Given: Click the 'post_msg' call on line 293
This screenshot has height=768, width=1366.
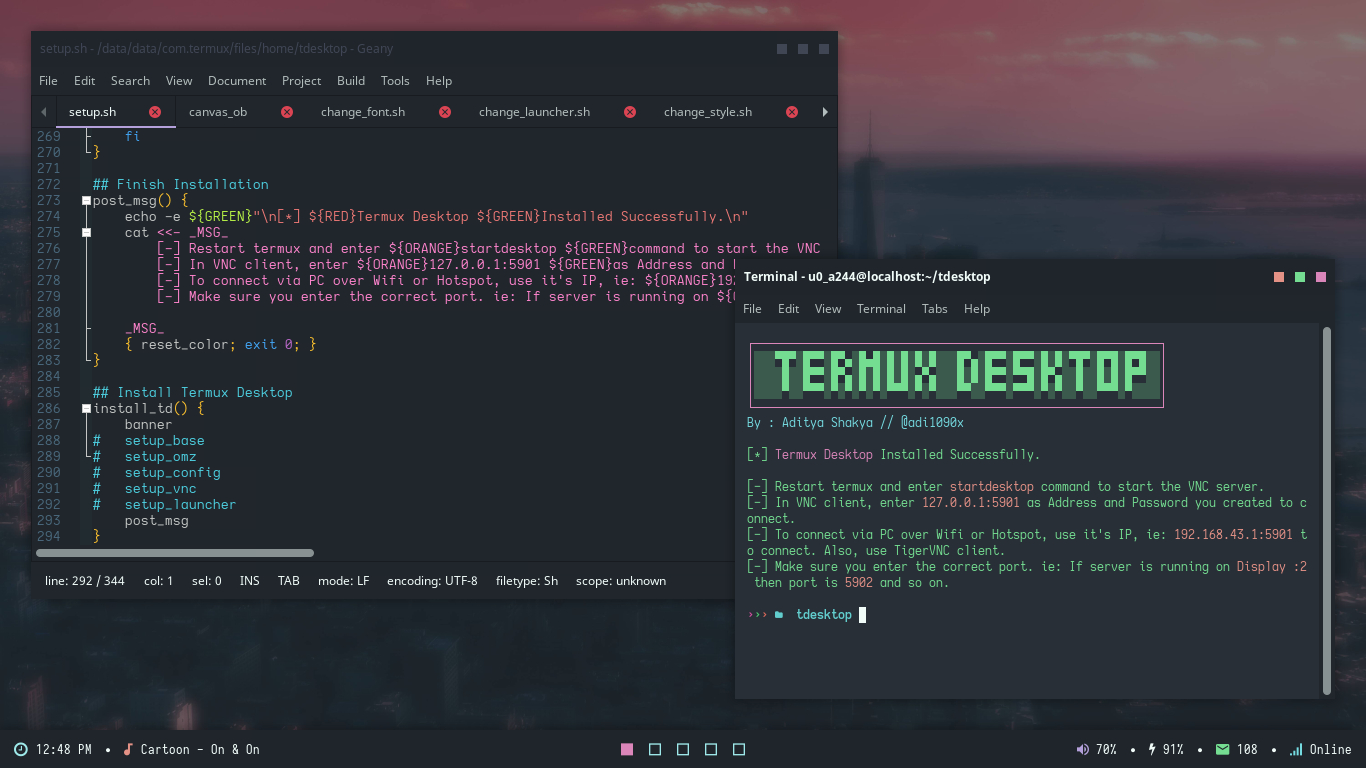Looking at the screenshot, I should 157,520.
